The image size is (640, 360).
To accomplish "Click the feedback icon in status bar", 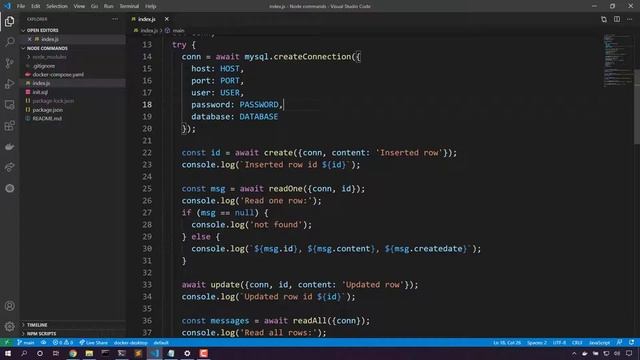I will tap(620, 342).
